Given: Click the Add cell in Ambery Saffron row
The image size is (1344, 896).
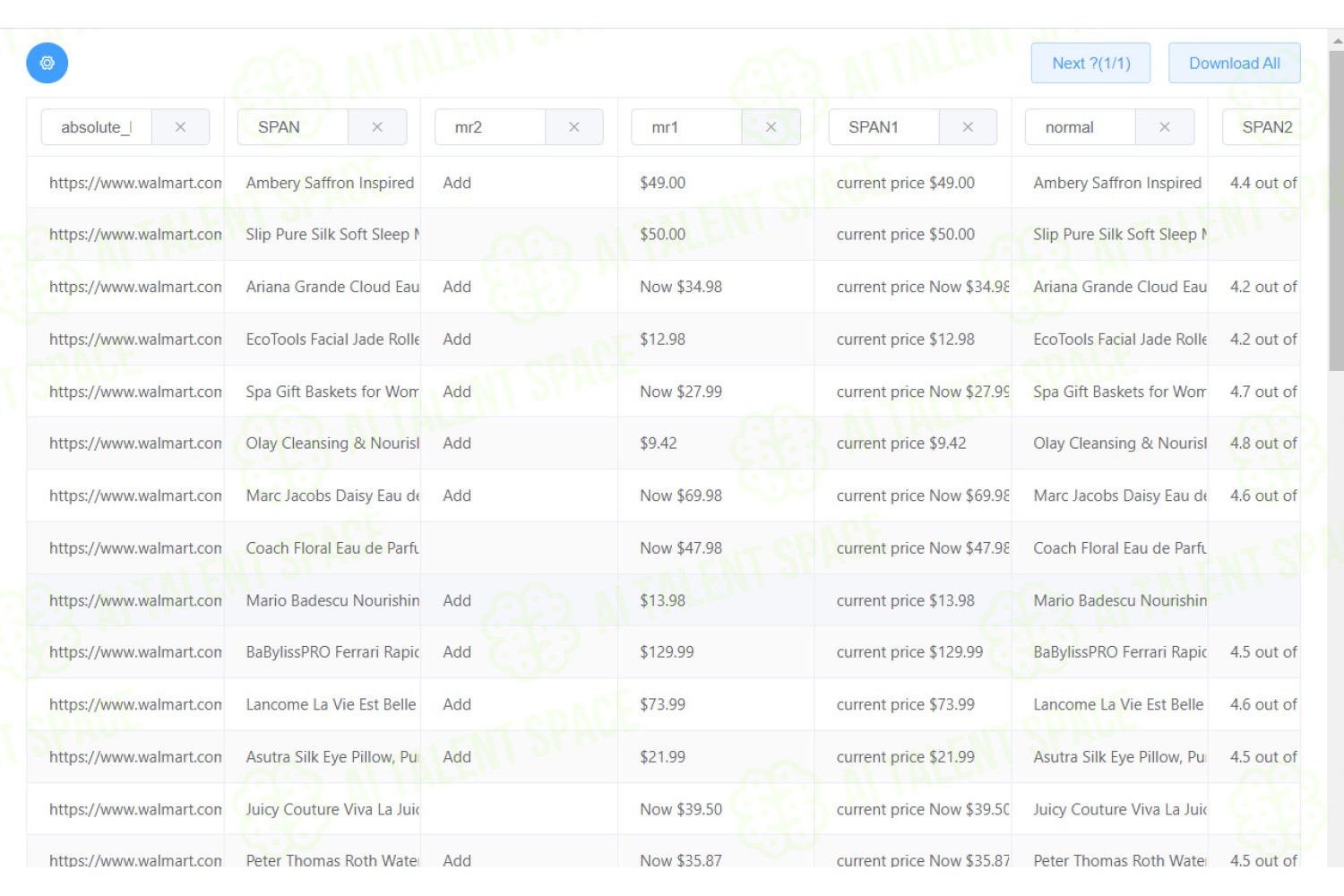Looking at the screenshot, I should click(x=520, y=183).
